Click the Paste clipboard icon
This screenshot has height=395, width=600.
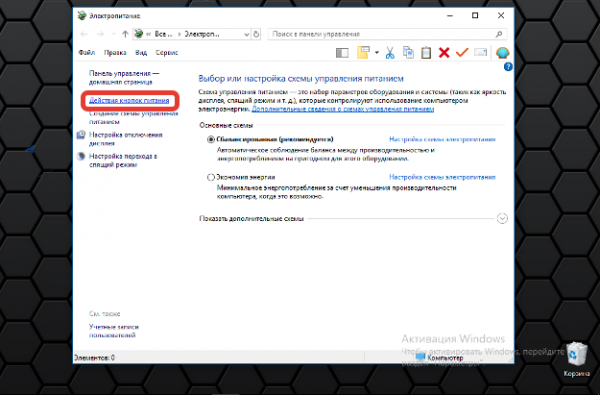(426, 52)
